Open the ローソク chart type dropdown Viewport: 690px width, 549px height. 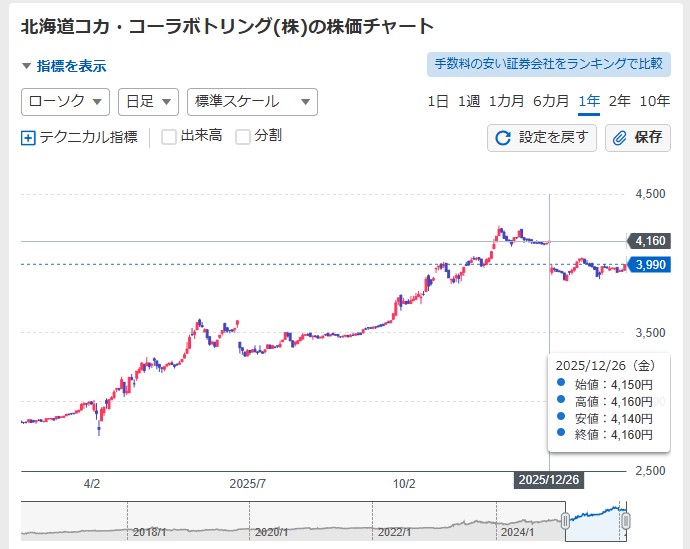65,102
